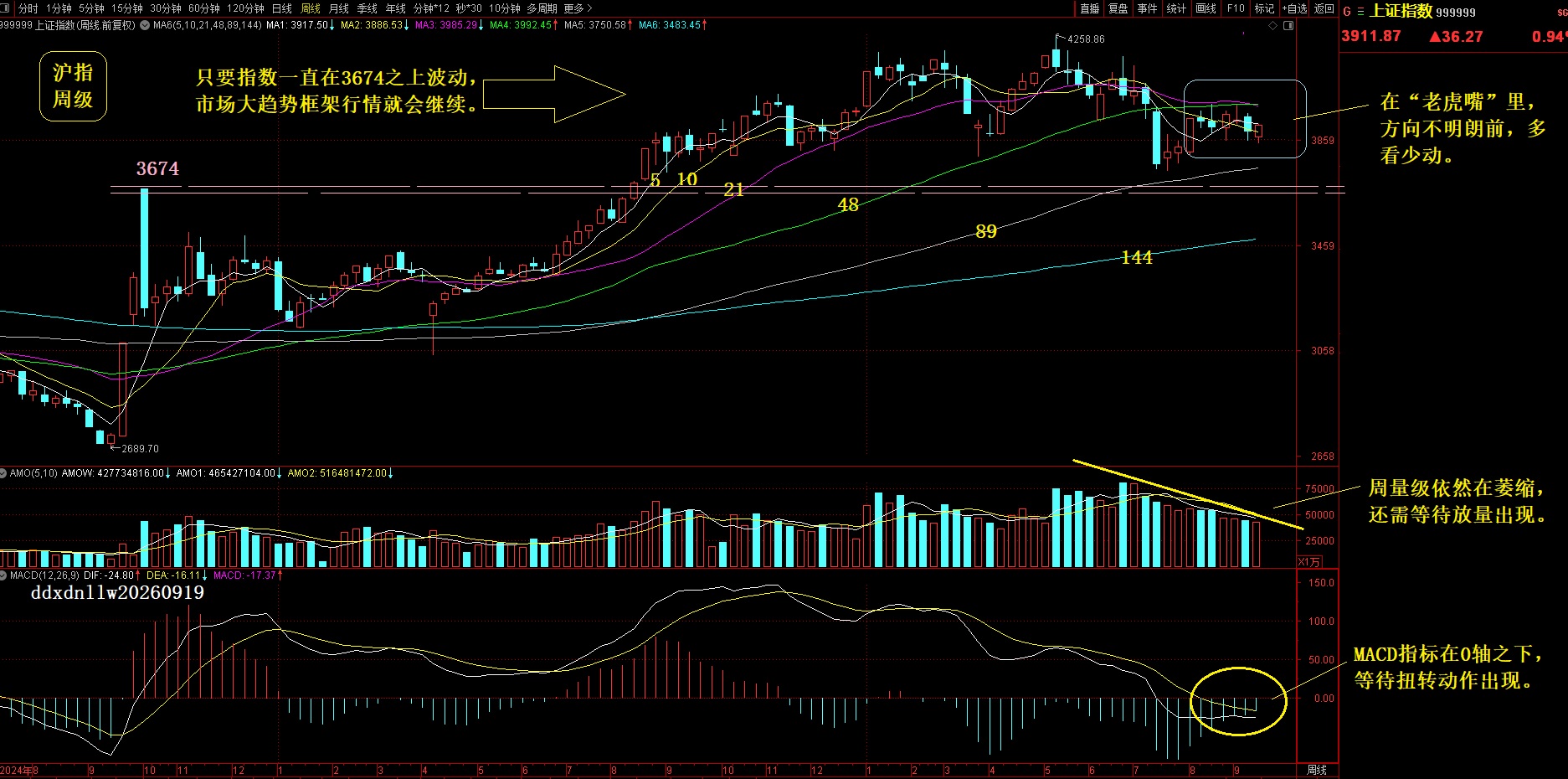Click the 标记 mark button
Image resolution: width=1568 pixels, height=779 pixels.
click(1264, 8)
